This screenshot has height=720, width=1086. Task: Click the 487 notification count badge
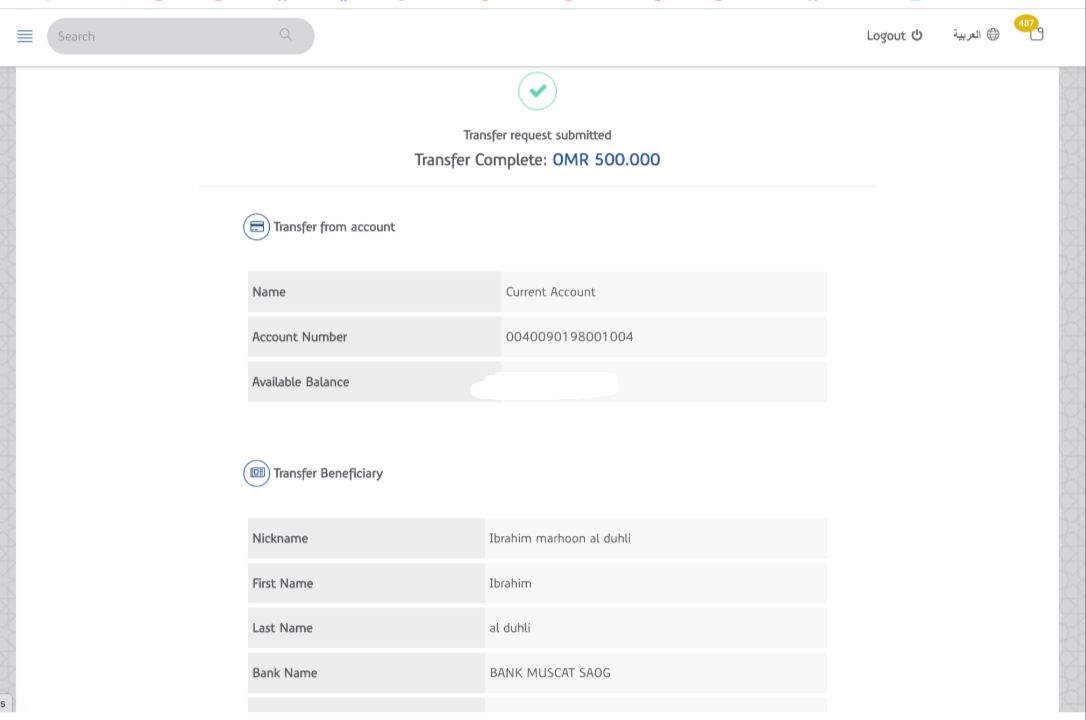[1026, 23]
